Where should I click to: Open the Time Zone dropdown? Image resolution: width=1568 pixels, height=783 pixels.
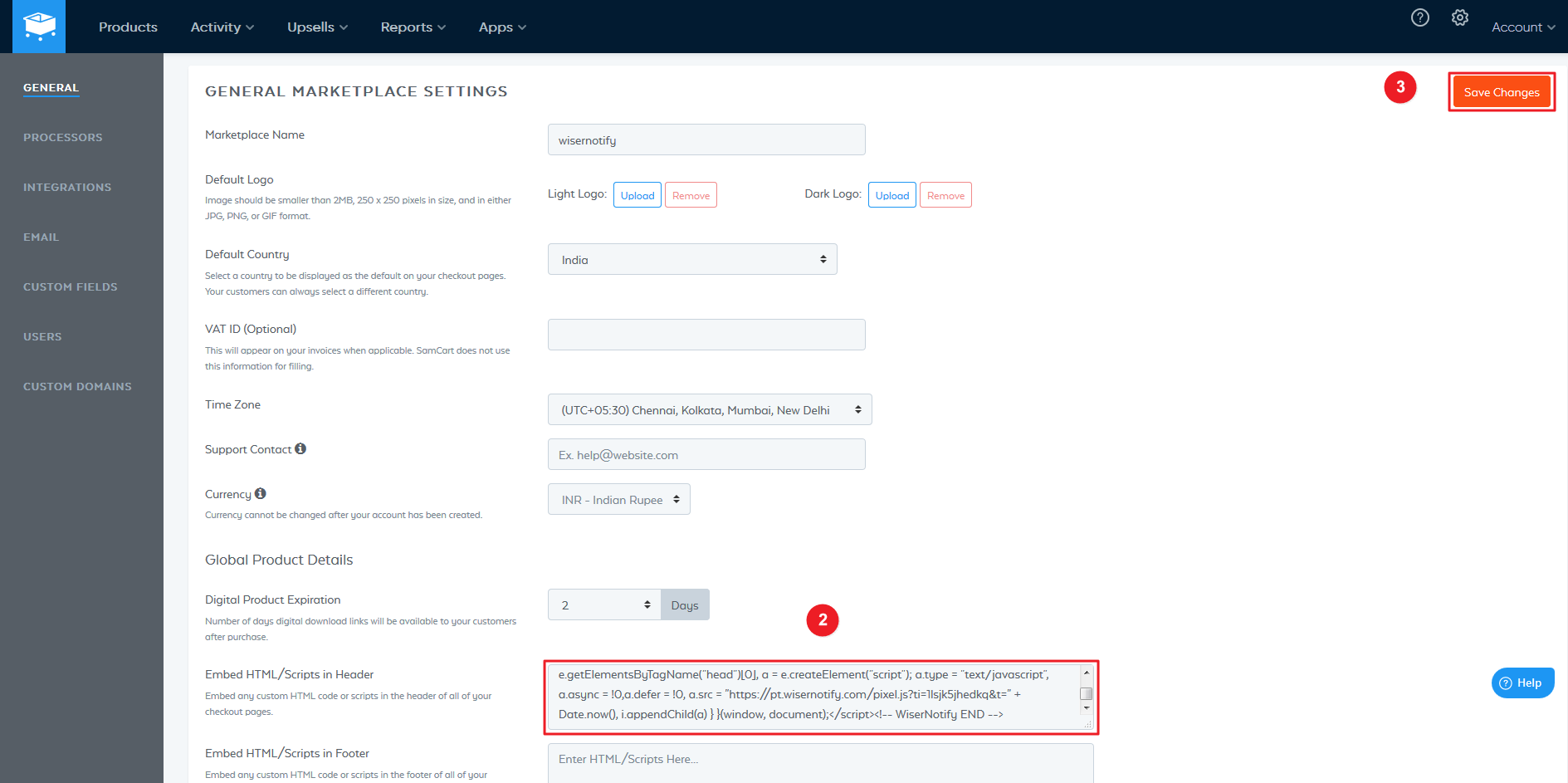pos(709,409)
